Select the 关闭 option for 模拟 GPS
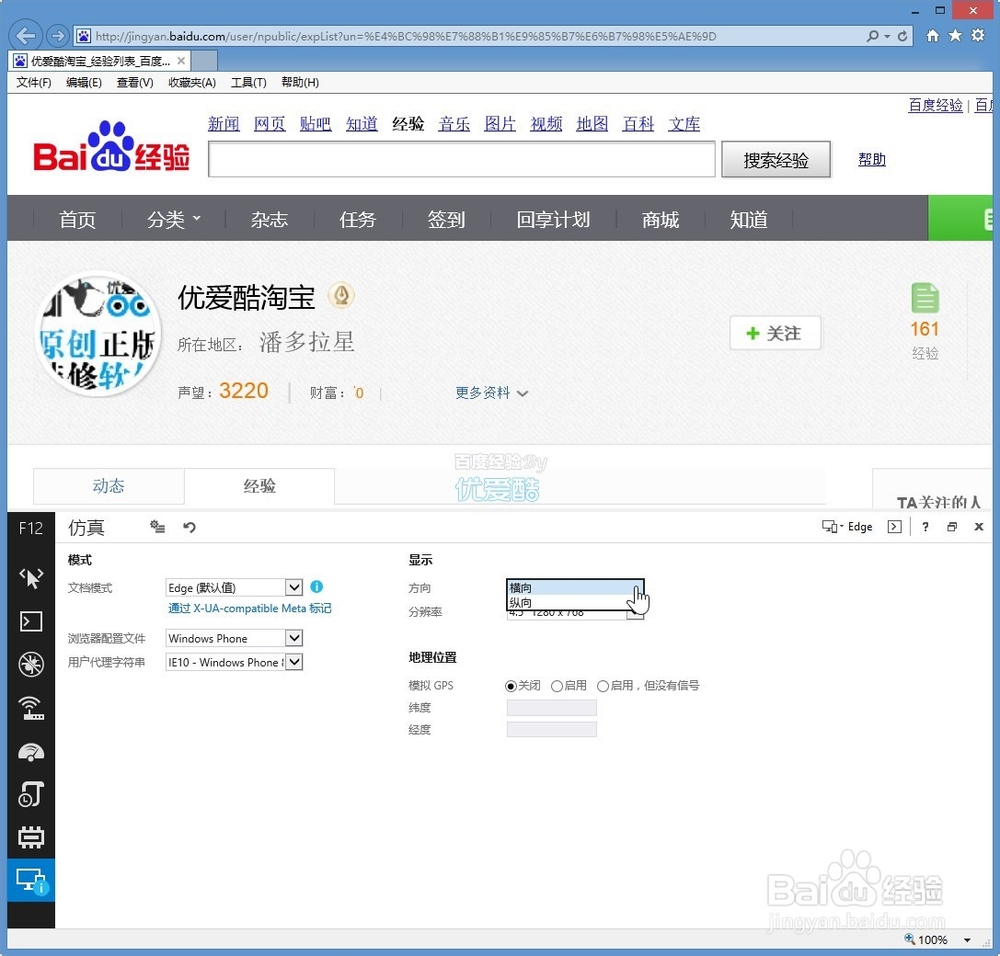Screen dimensions: 1000x956 (510, 685)
